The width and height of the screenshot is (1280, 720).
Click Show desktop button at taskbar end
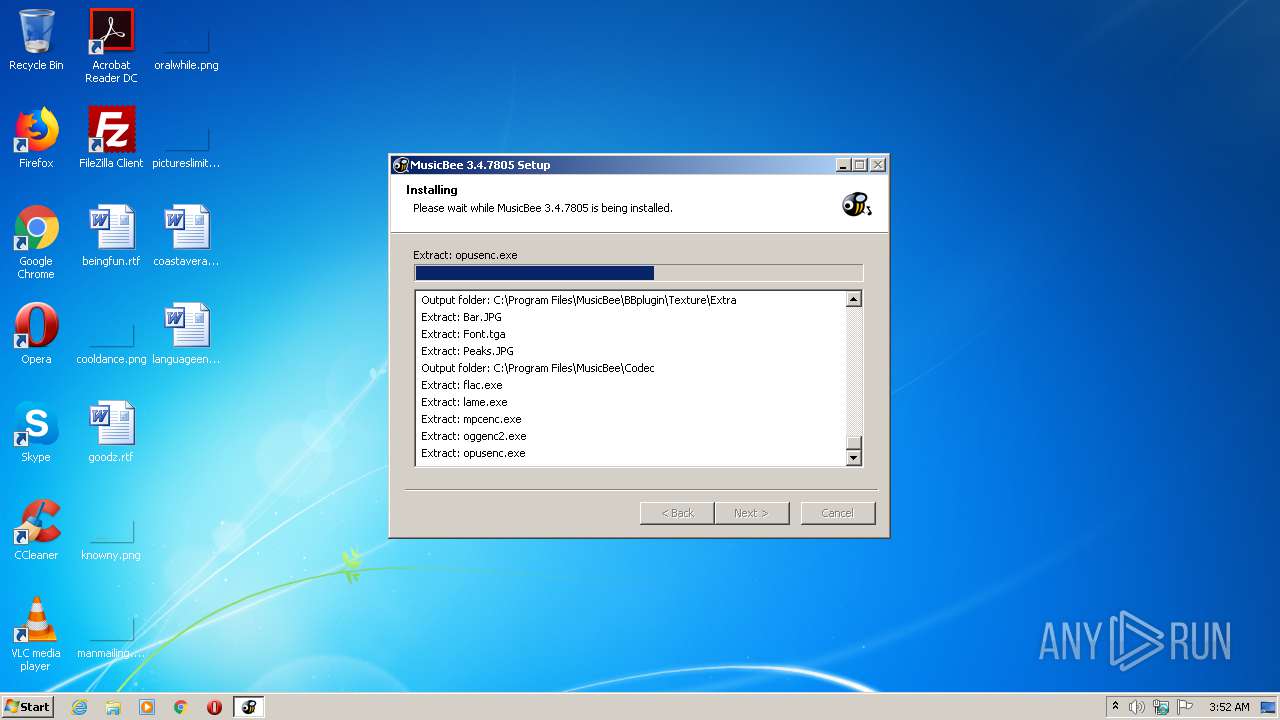(1268, 707)
